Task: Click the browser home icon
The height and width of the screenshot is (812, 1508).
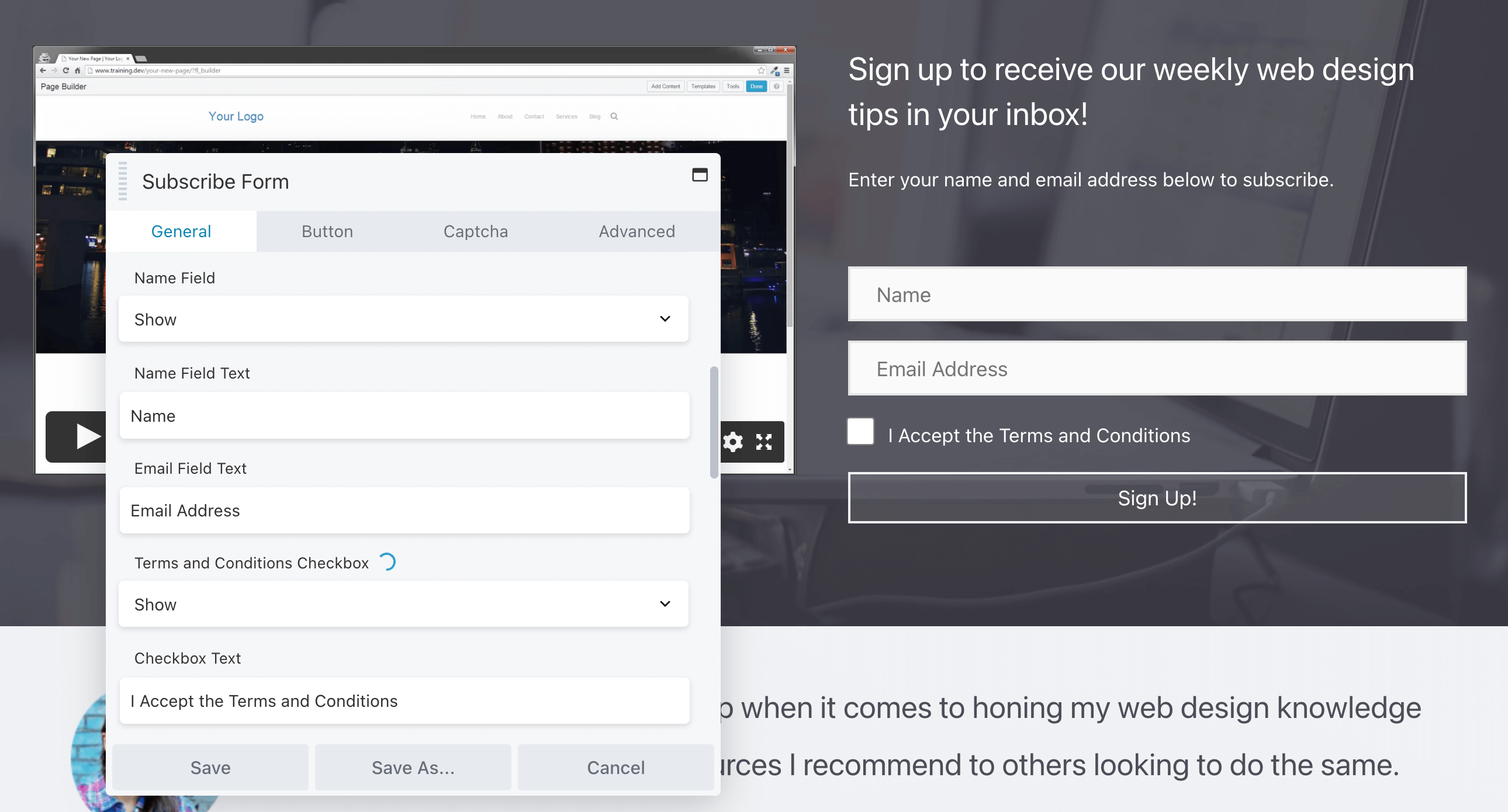Action: [x=77, y=71]
